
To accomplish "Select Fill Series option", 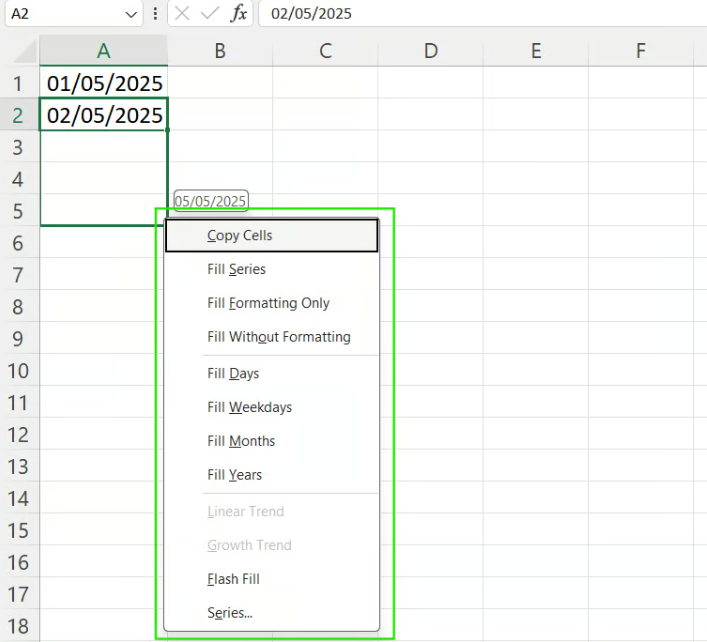I will (x=236, y=269).
